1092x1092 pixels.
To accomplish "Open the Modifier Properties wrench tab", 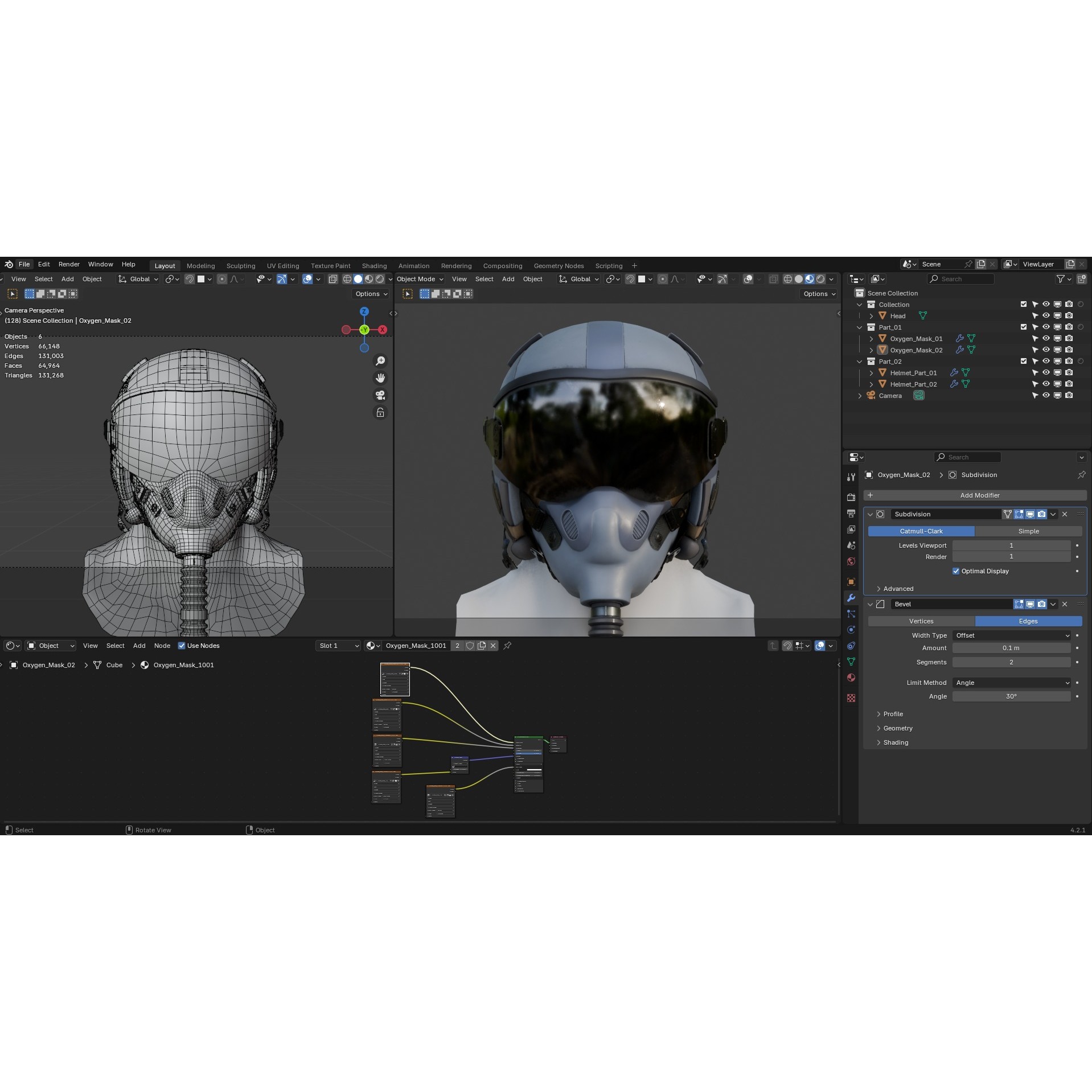I will [x=851, y=597].
